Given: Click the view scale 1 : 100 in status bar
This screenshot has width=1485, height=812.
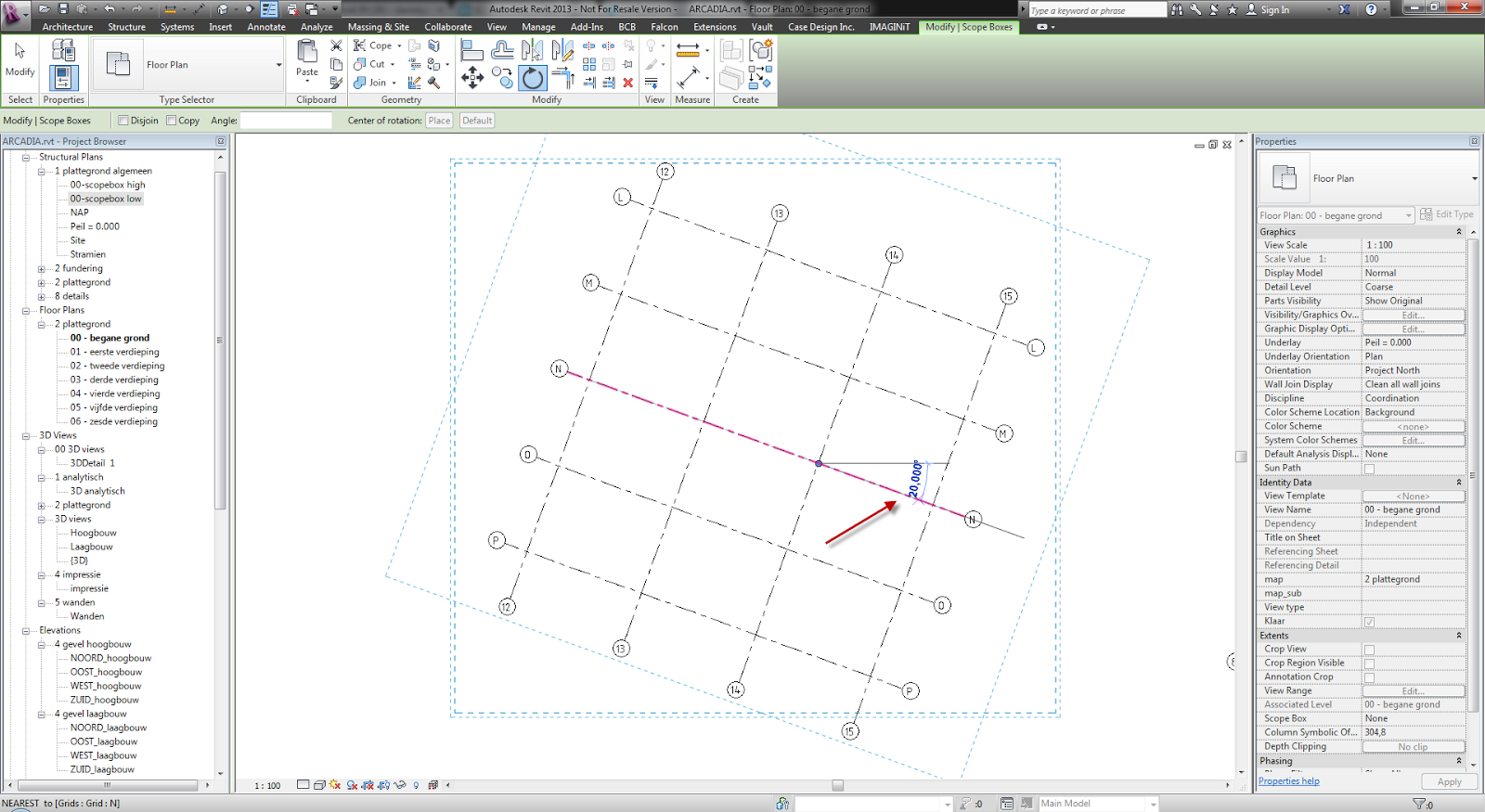Looking at the screenshot, I should tap(267, 786).
